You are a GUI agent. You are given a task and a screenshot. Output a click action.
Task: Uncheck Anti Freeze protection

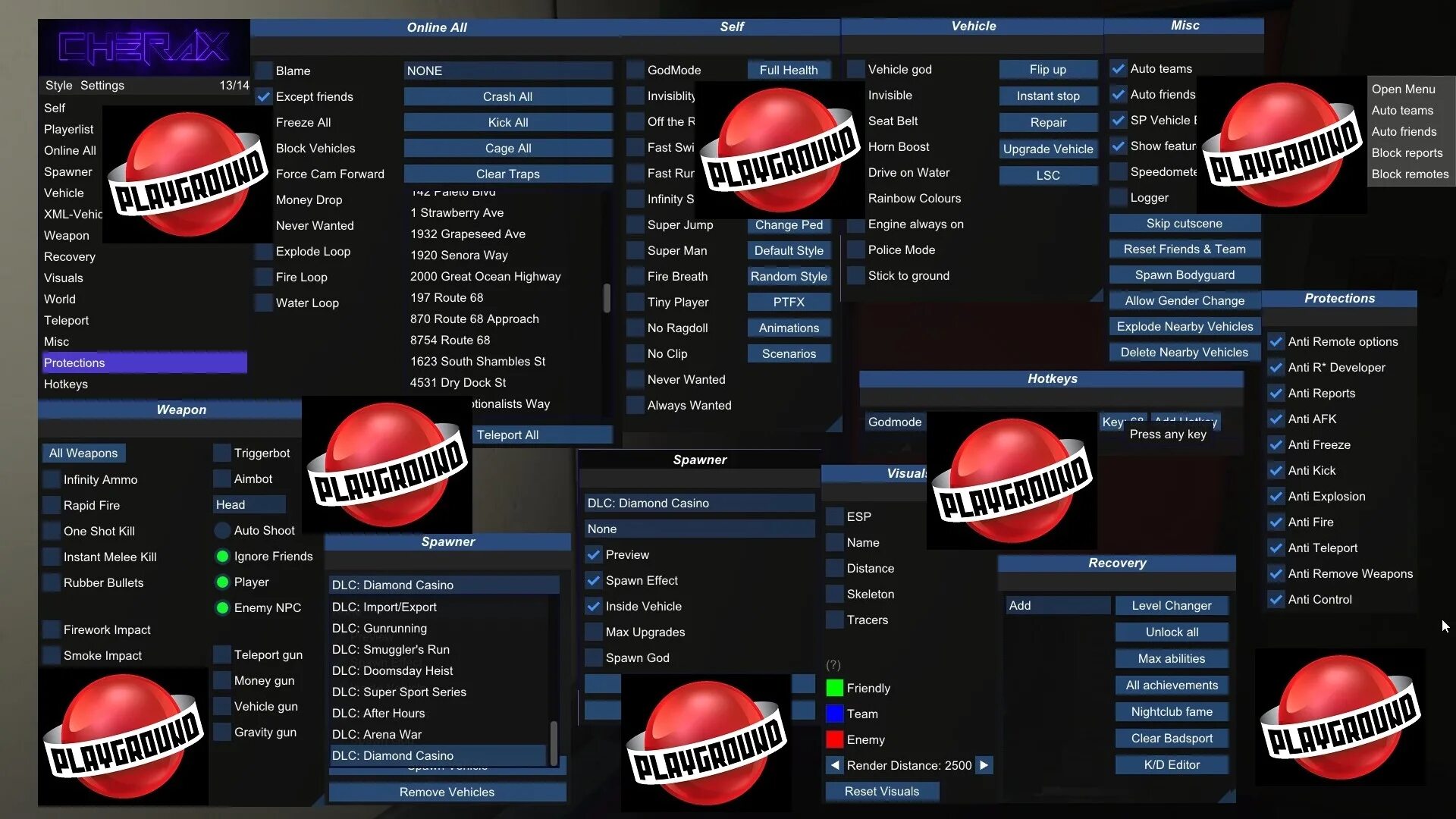point(1276,444)
